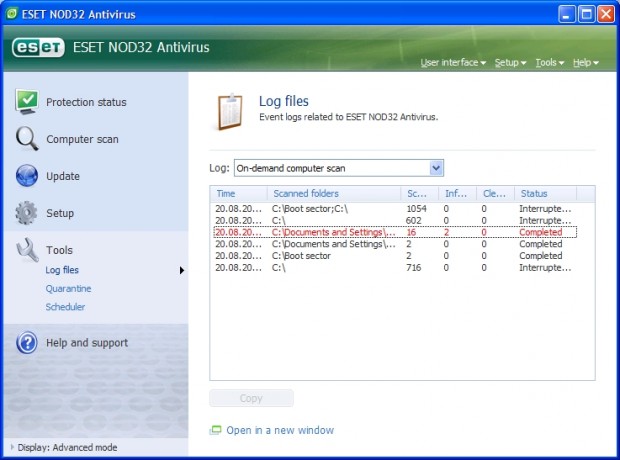
Task: Select the red row with 16 scanned
Action: (395, 232)
